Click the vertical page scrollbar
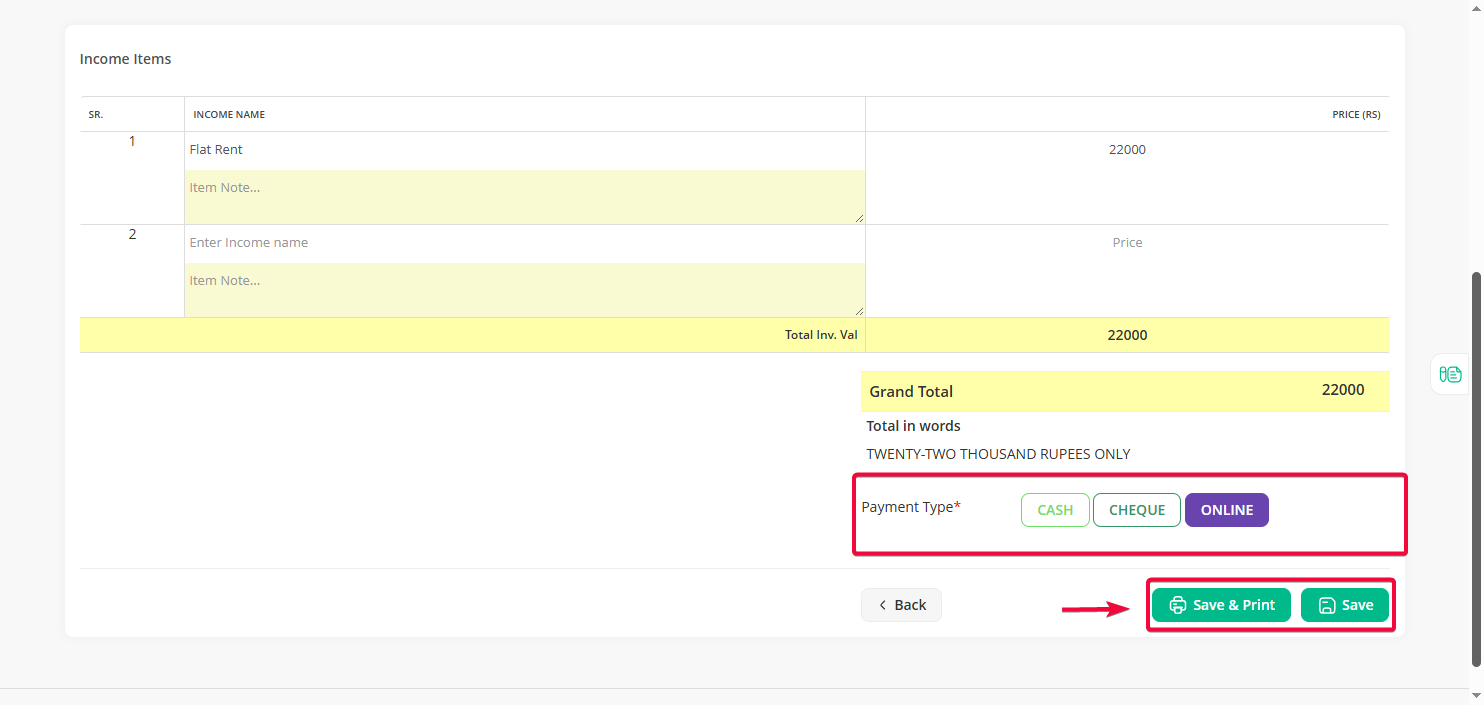1484x705 pixels. (1477, 469)
